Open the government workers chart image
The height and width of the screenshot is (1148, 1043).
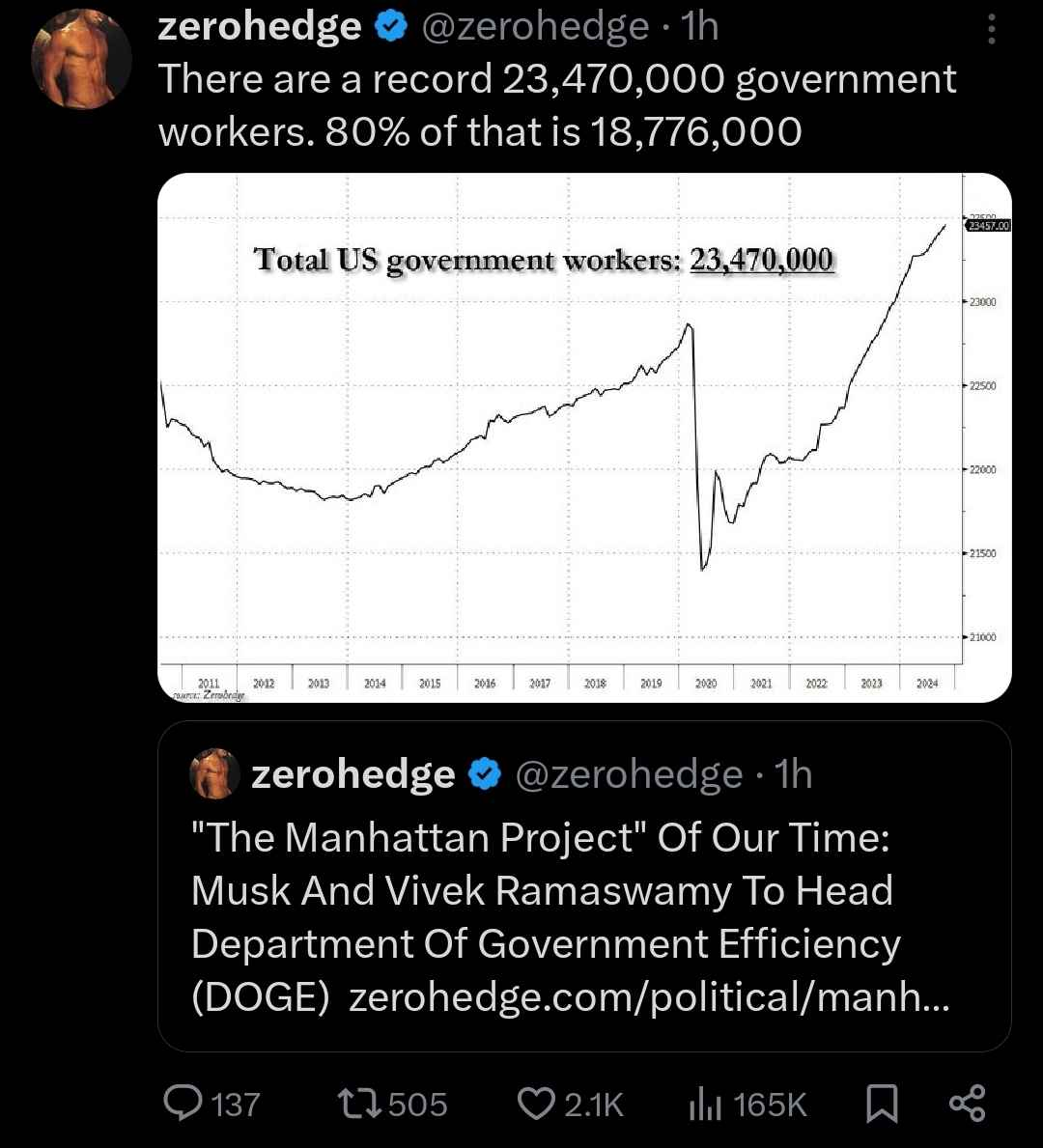point(584,437)
